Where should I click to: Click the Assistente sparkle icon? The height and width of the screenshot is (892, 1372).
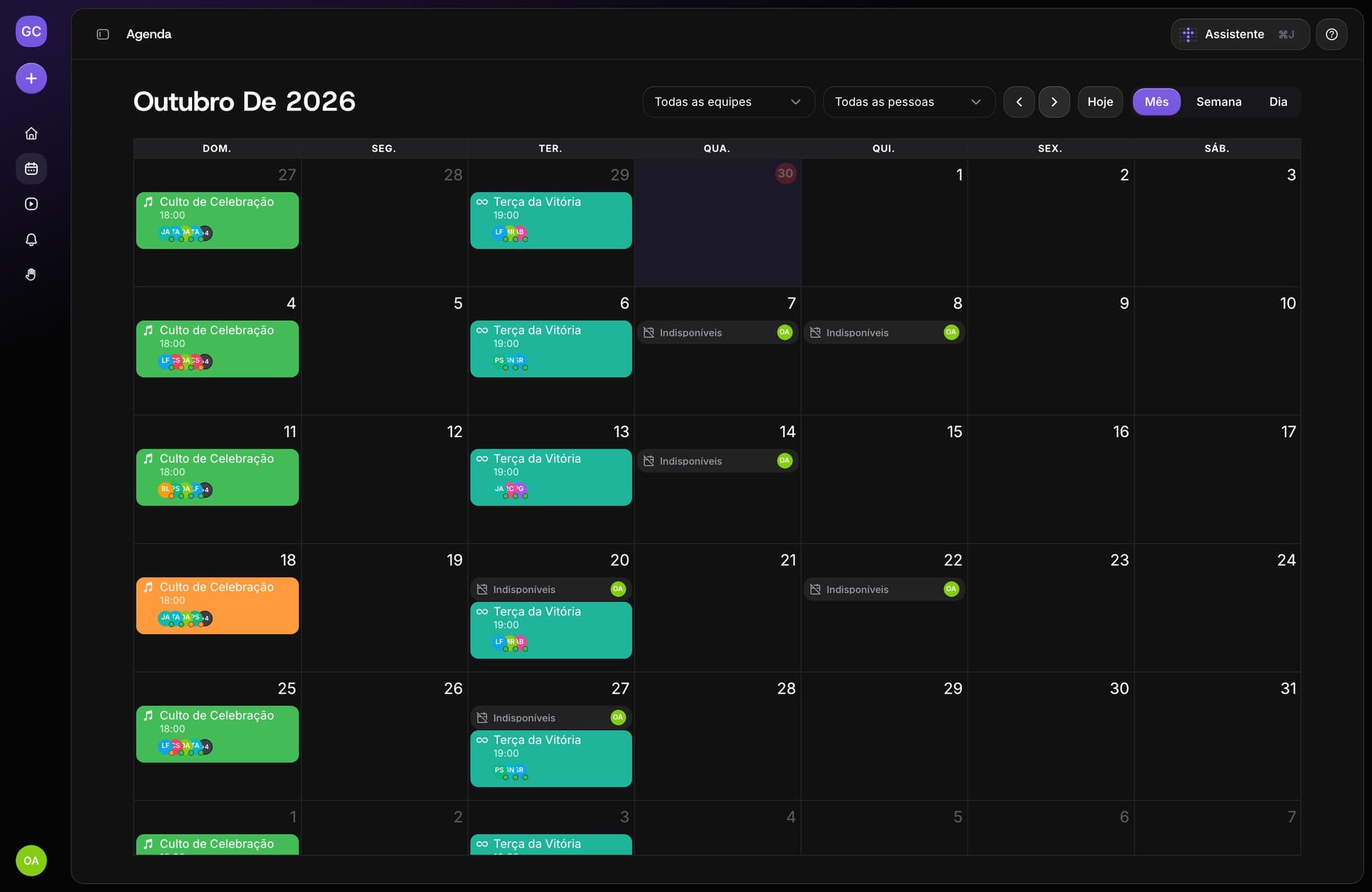[1188, 34]
